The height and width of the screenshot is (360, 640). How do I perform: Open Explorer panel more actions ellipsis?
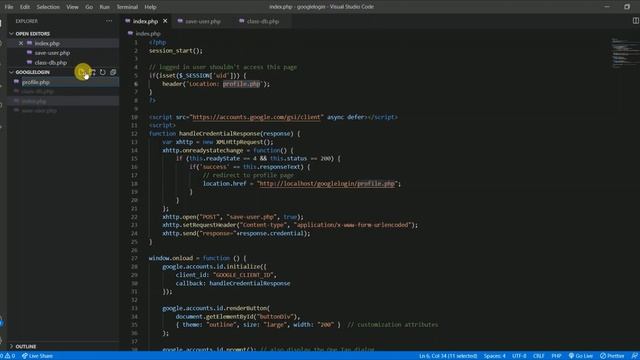point(109,21)
